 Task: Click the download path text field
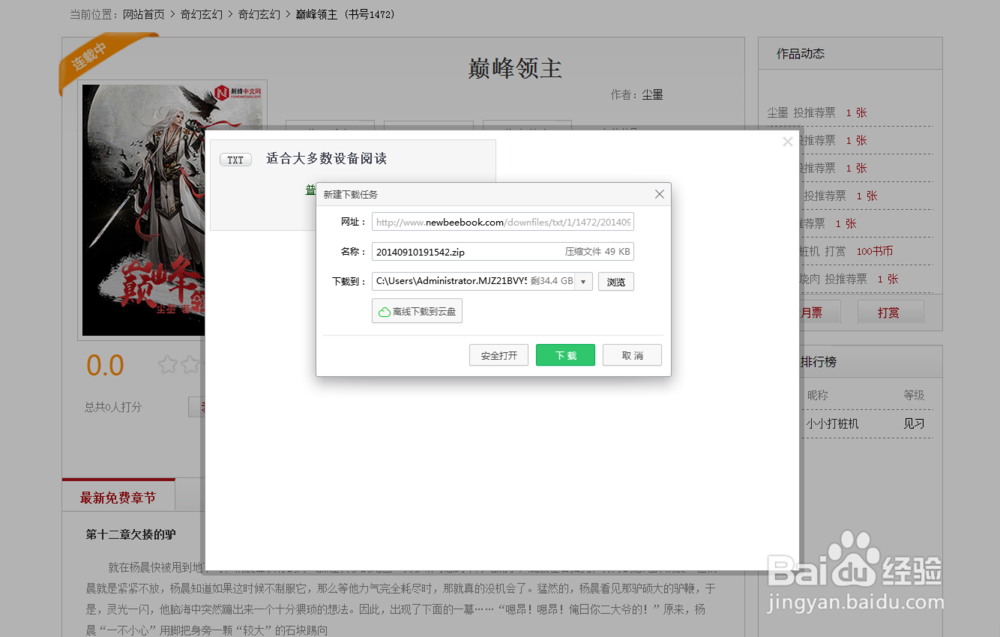474,281
